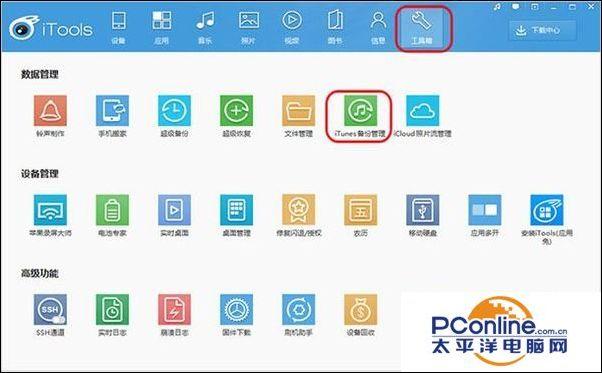The height and width of the screenshot is (373, 602).
Task: Open 移动硬盘 USB portable disk icon
Action: click(422, 210)
